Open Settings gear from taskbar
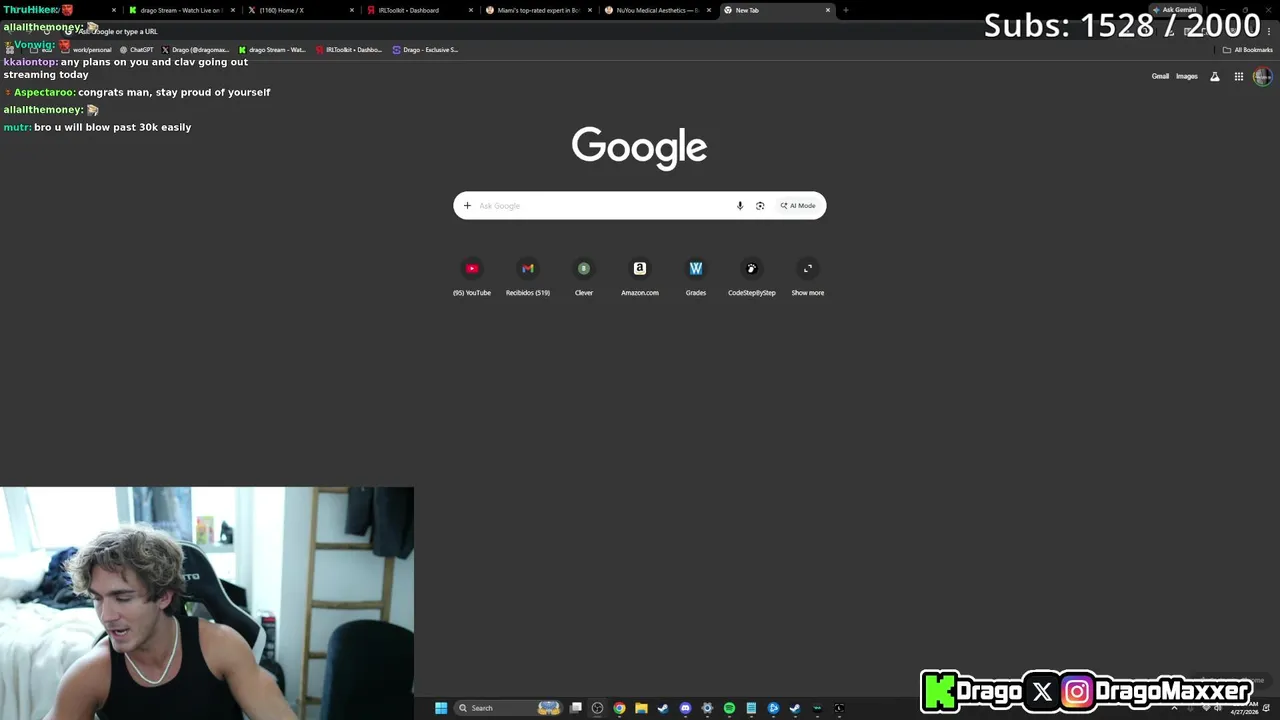 (x=707, y=708)
